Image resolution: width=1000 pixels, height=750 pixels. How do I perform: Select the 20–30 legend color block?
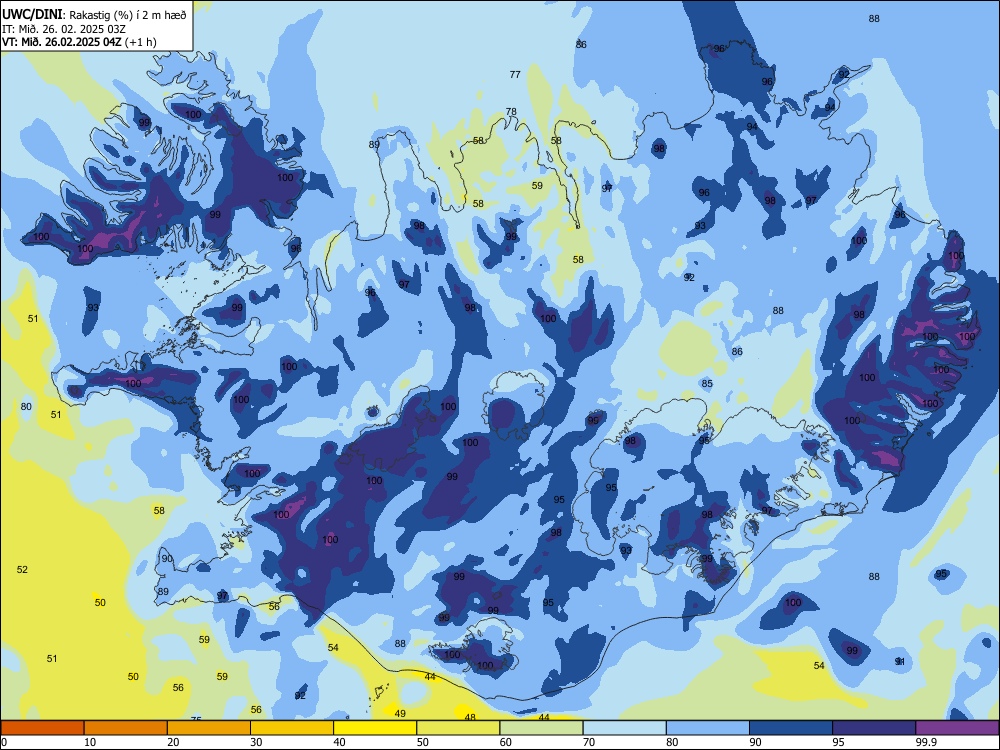tap(209, 728)
